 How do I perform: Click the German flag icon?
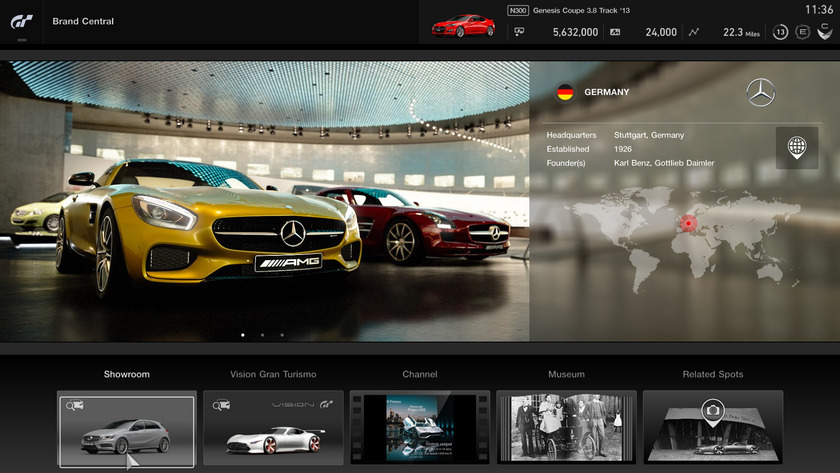(x=565, y=92)
